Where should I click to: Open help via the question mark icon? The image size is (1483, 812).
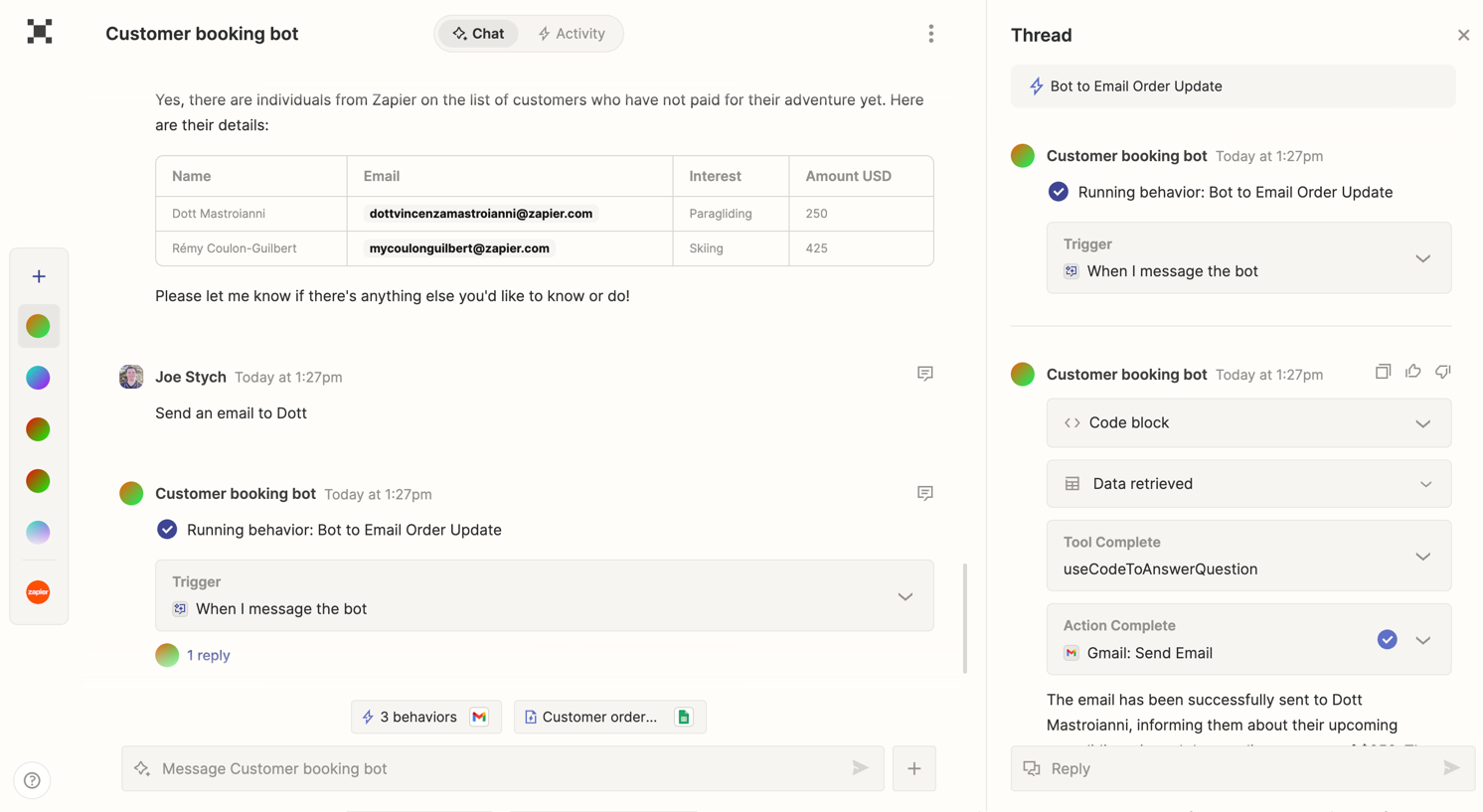point(32,780)
